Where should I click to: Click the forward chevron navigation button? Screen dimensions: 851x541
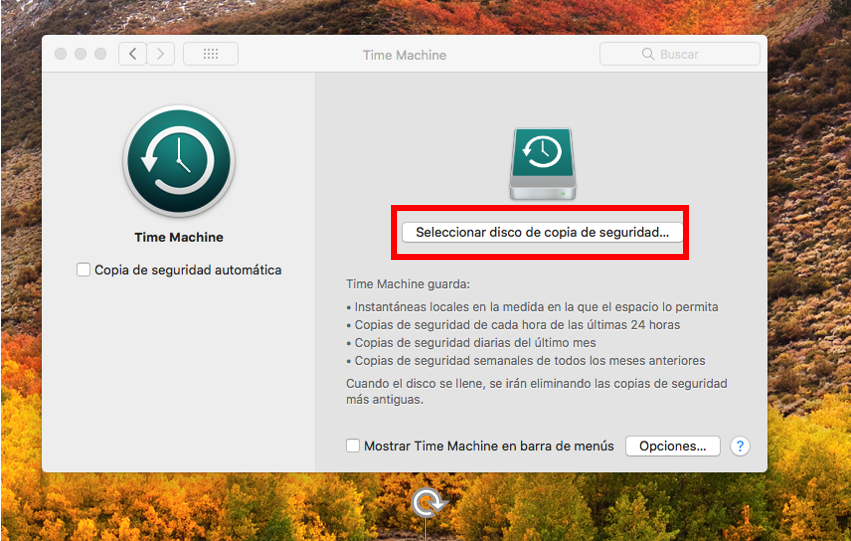coord(160,54)
